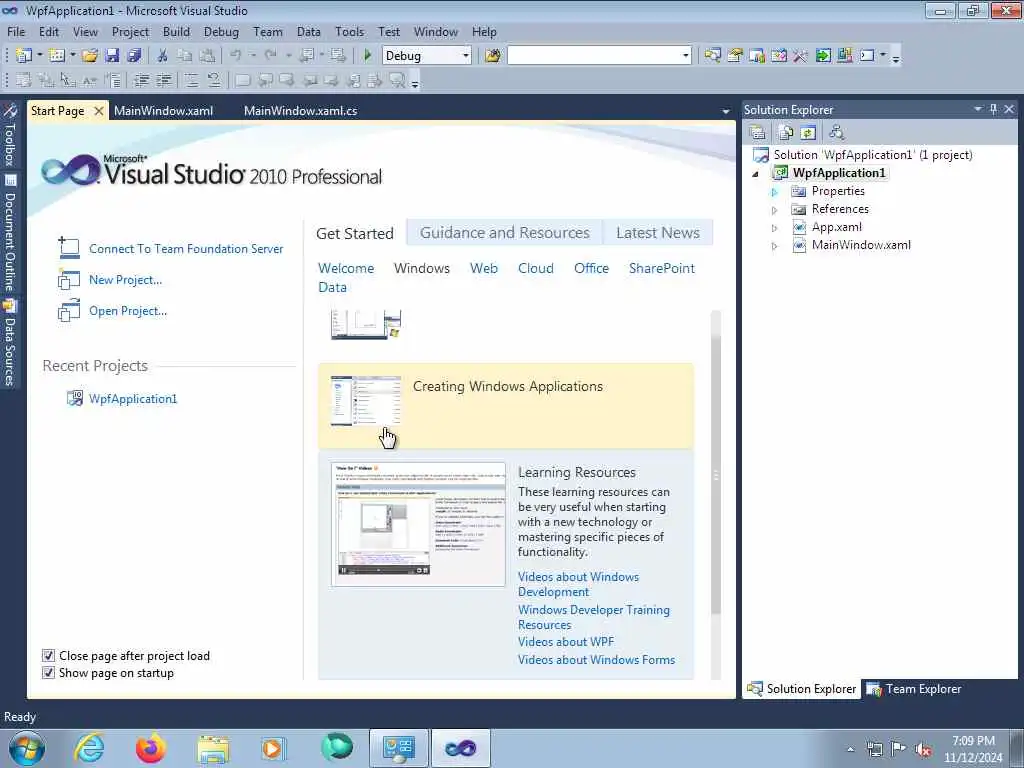The image size is (1024, 768).
Task: Open the Debug menu
Action: pos(221,31)
